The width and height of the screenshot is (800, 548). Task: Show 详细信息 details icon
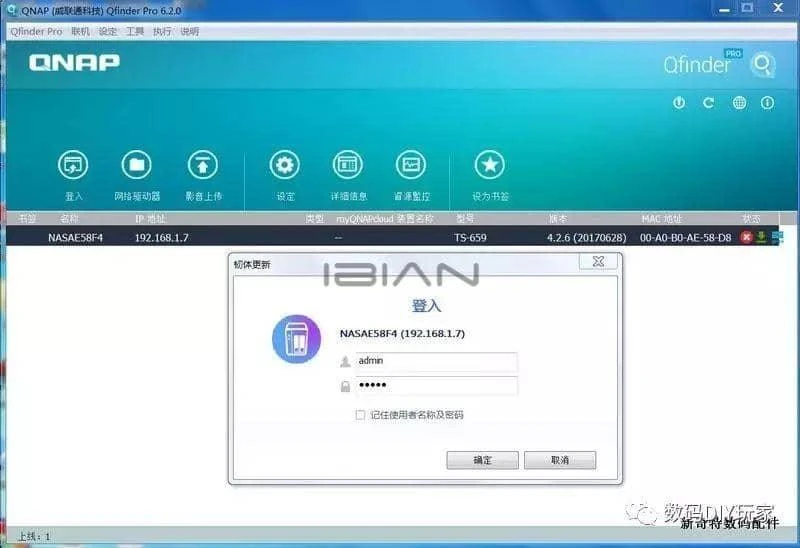(348, 165)
